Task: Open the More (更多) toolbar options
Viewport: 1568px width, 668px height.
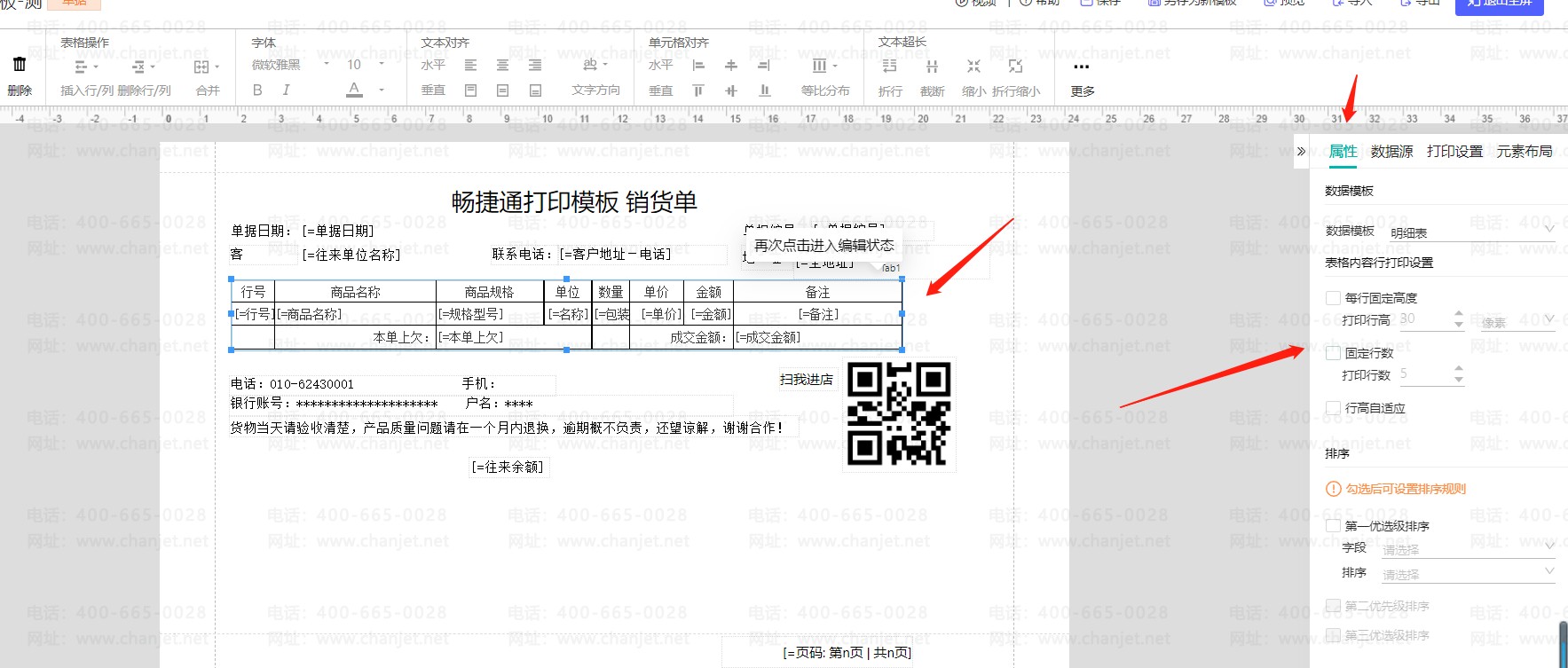Action: pos(1081,67)
